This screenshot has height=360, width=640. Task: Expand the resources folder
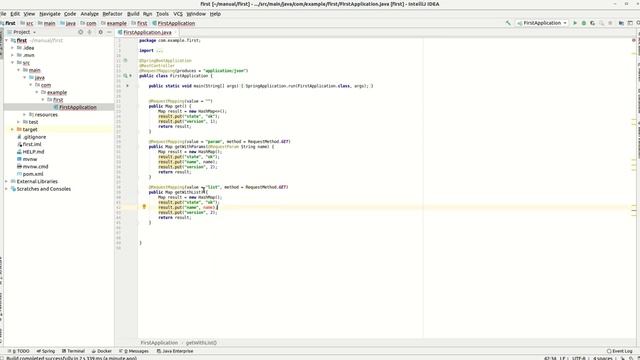24,115
